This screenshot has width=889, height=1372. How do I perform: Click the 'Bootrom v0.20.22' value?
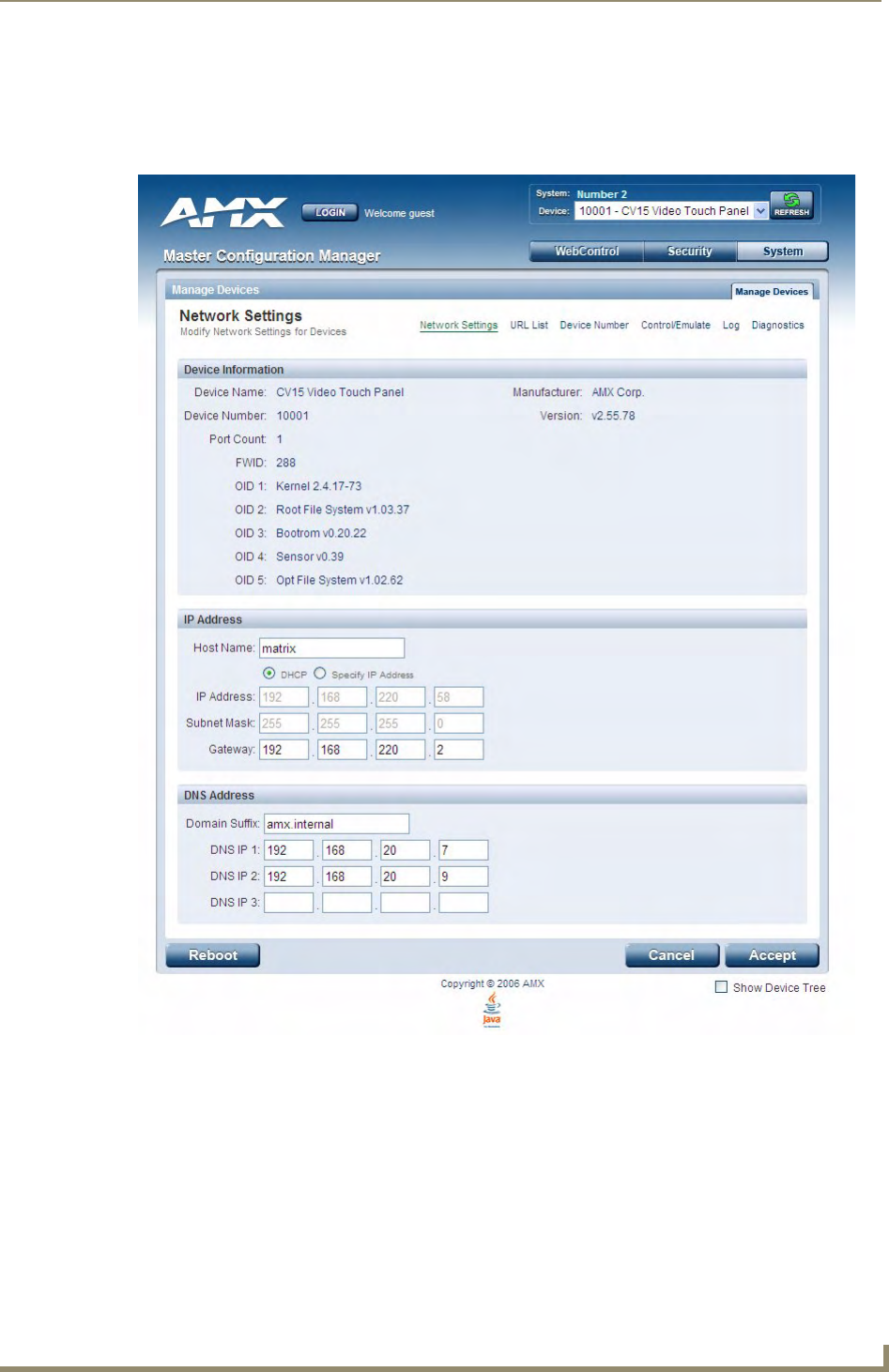point(321,533)
